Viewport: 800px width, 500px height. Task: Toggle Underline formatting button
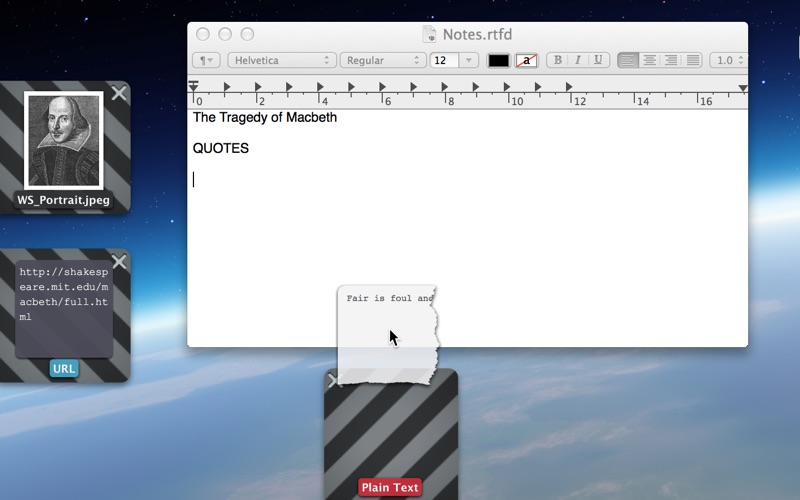coord(598,60)
